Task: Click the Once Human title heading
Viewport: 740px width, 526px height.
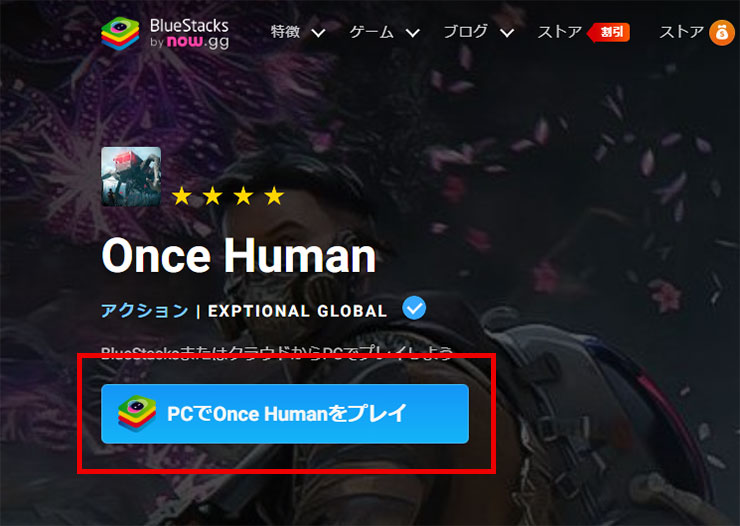Action: pos(239,256)
